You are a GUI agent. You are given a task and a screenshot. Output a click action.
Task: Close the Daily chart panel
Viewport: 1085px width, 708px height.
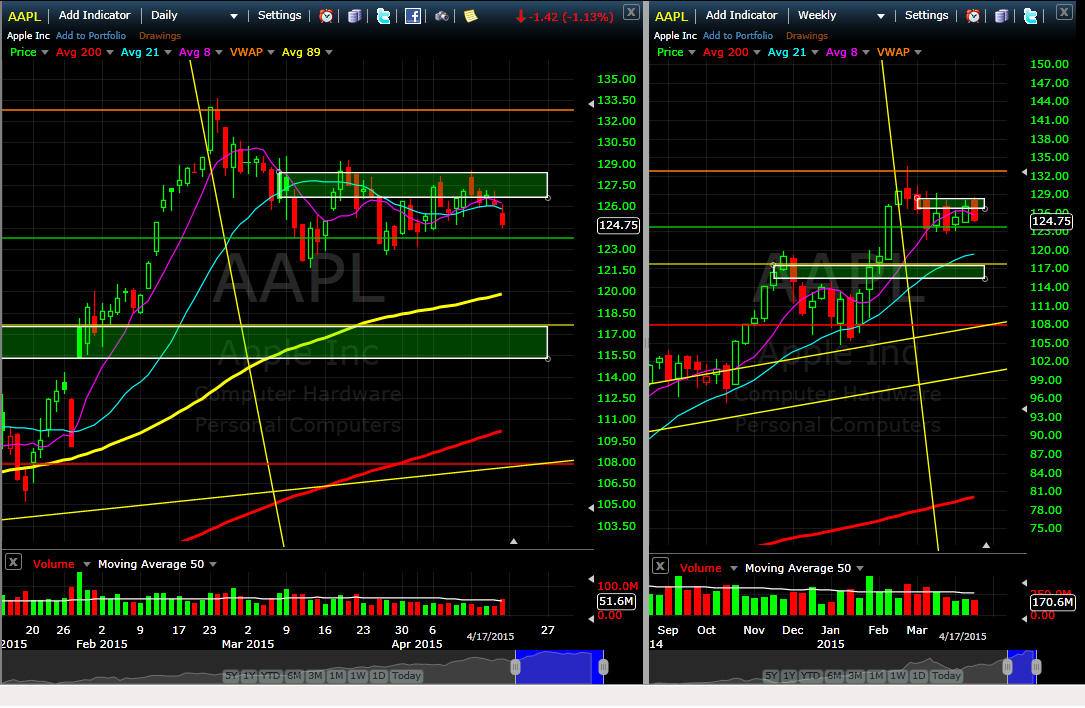(x=631, y=12)
